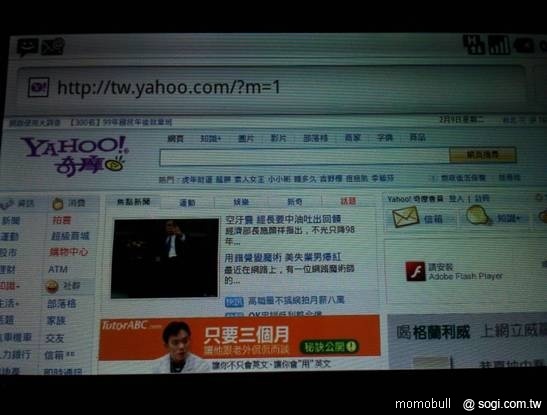
Task: Select the 知識+ search category
Action: pos(211,138)
